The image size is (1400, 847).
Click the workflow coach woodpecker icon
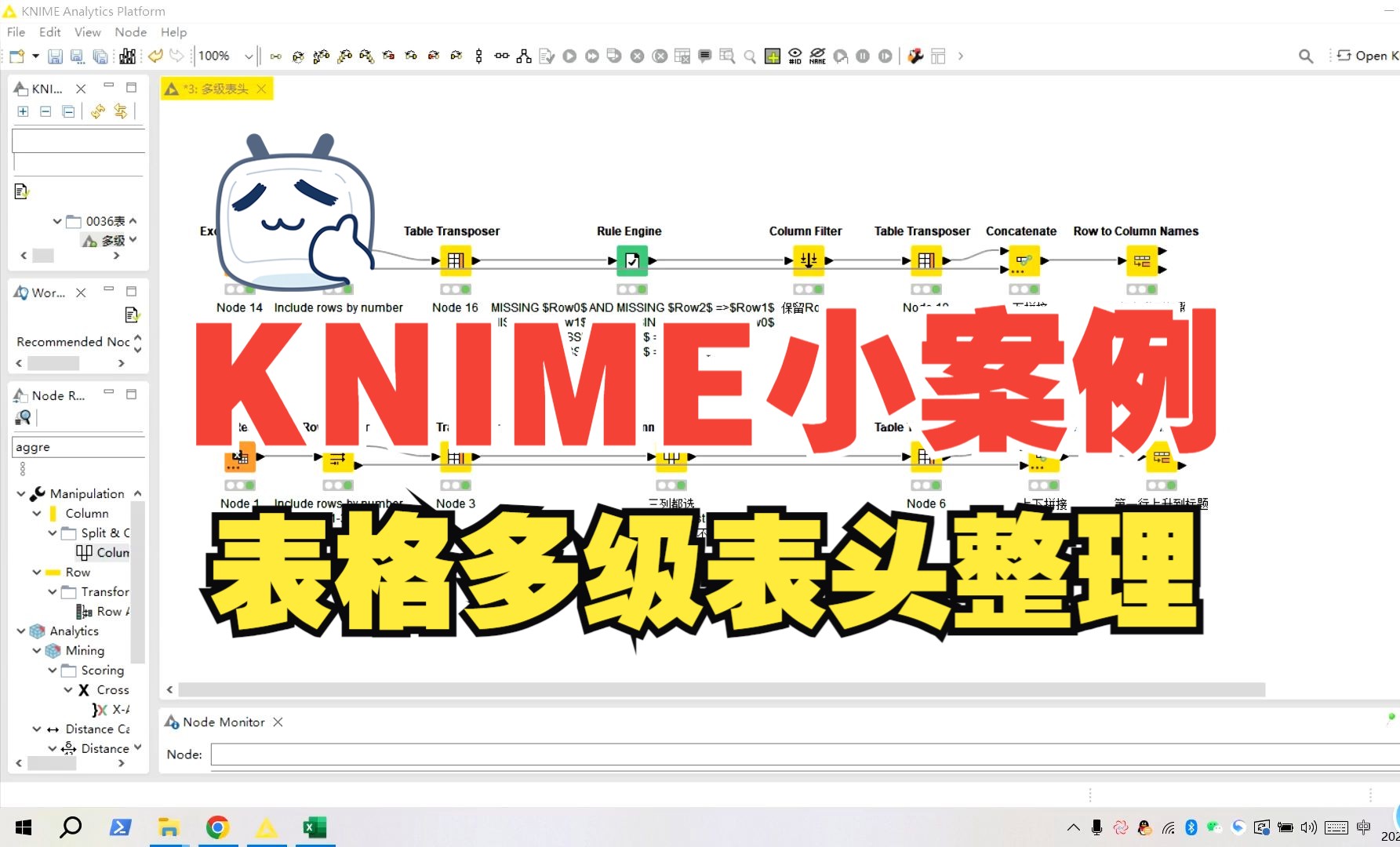[x=915, y=56]
